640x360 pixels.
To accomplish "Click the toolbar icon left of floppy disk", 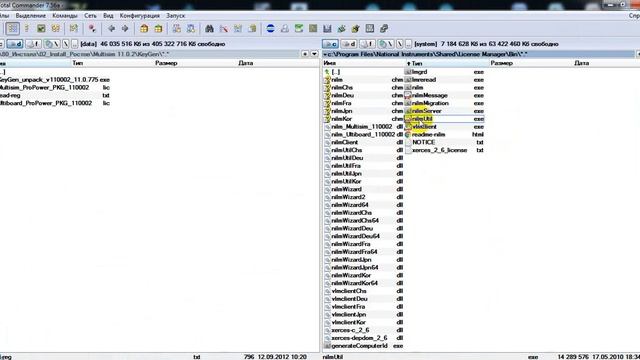I will [313, 29].
